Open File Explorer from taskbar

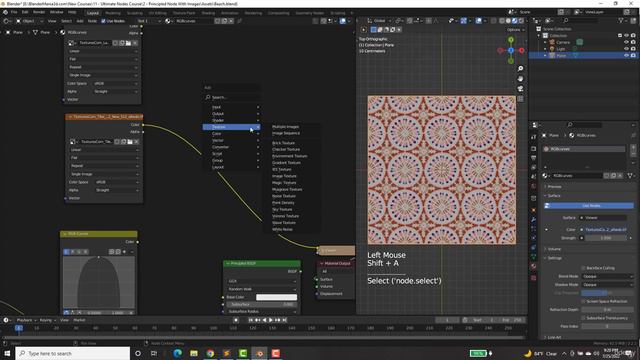coord(194,353)
